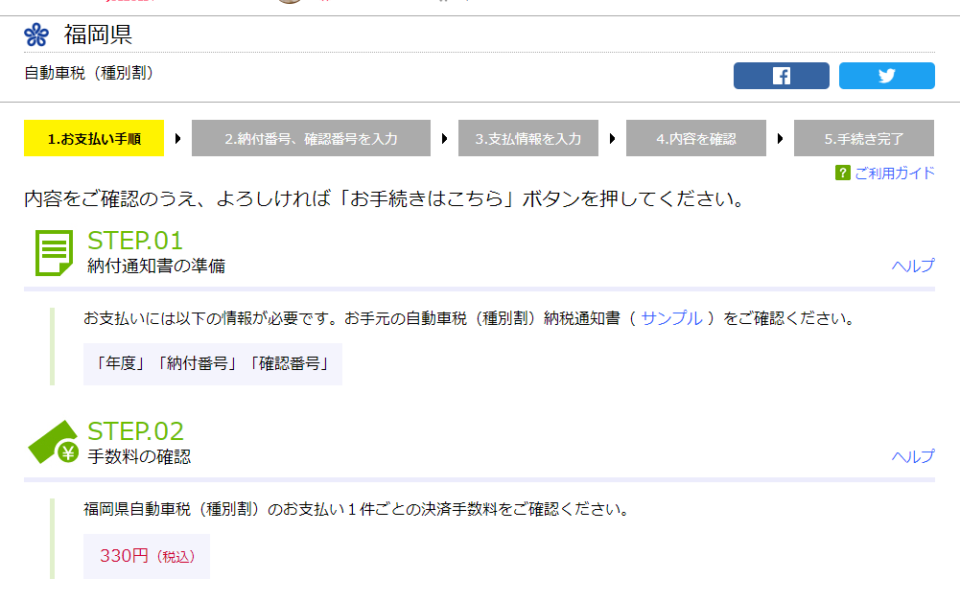
Task: Click the STEP.02 heading
Action: pyautogui.click(x=135, y=431)
